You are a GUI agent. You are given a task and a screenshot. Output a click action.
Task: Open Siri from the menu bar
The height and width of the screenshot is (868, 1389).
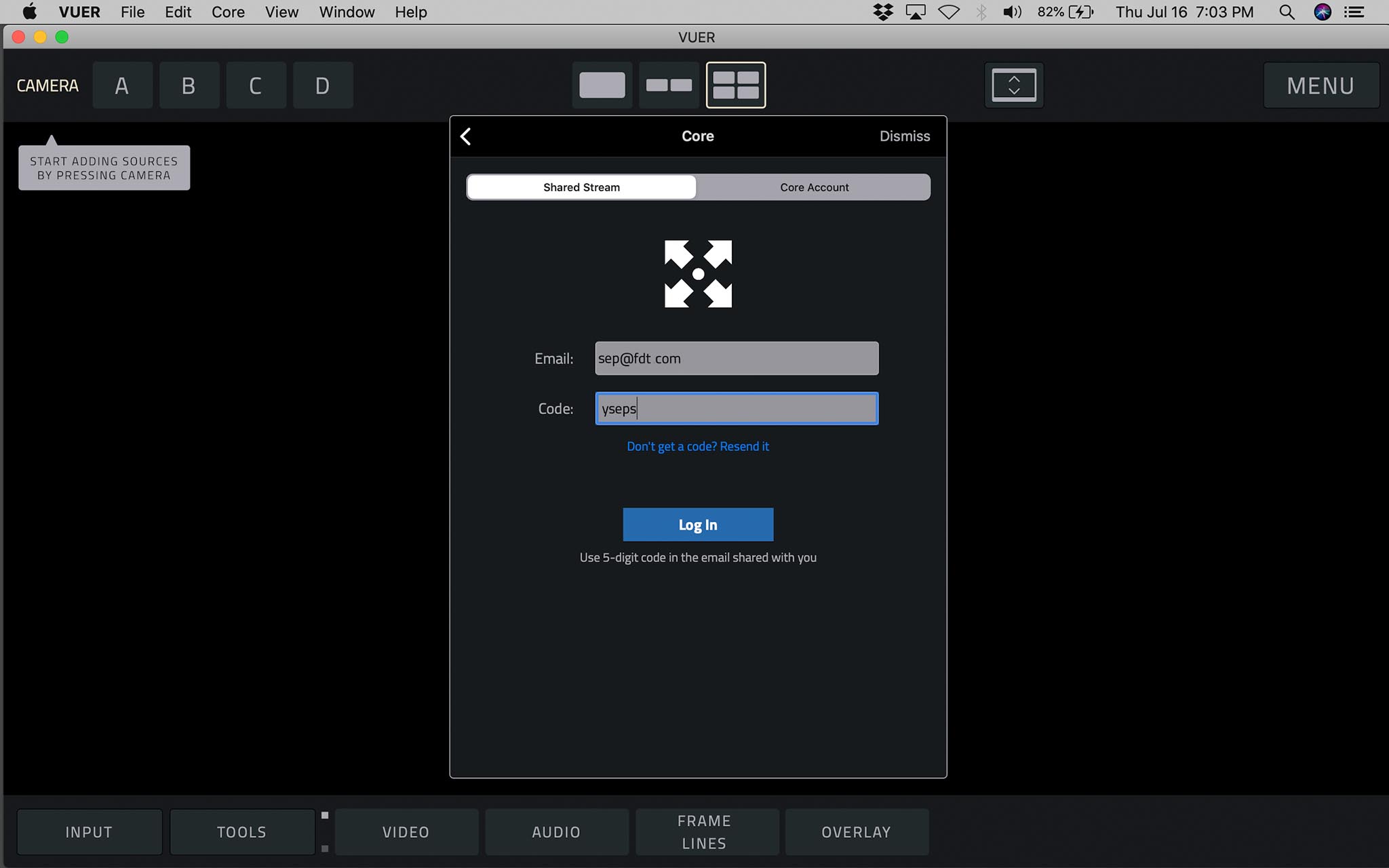coord(1323,12)
